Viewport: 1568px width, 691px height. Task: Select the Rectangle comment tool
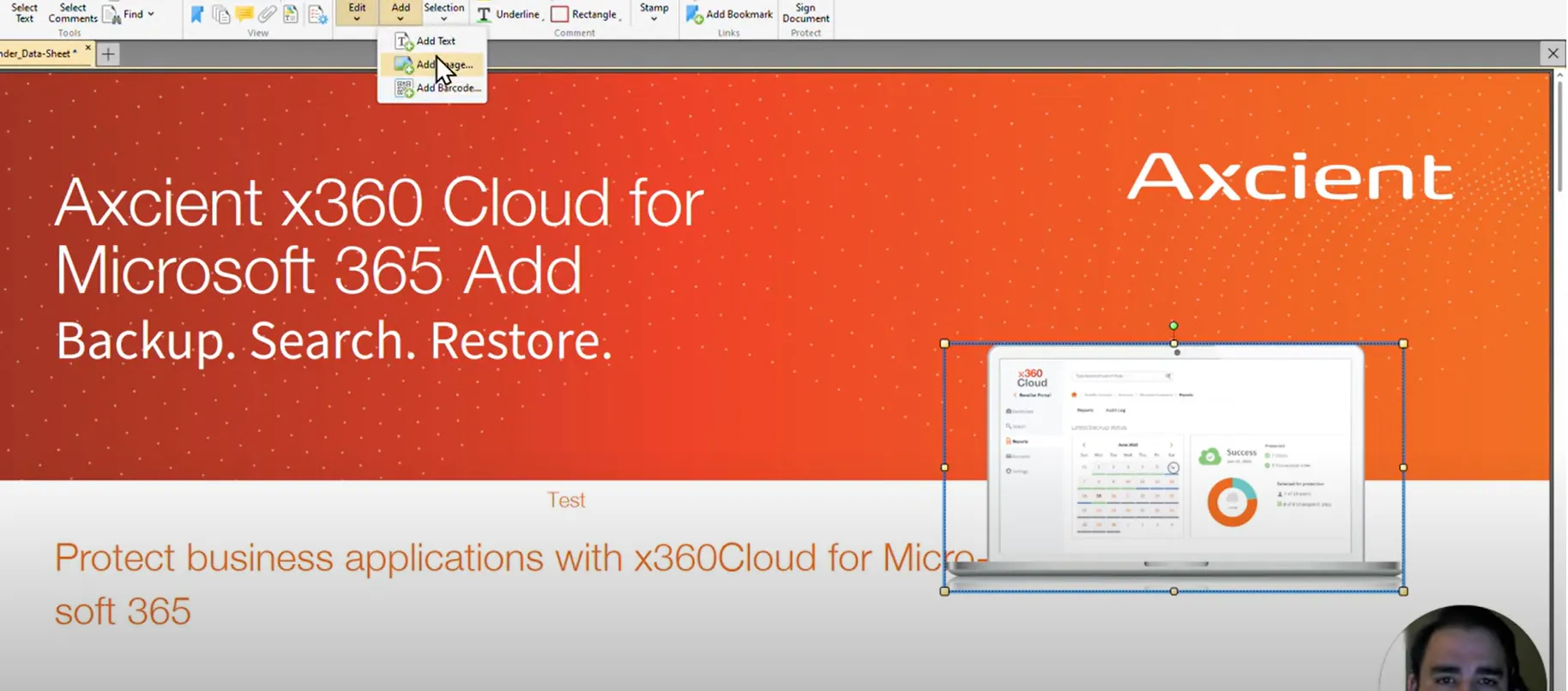(586, 15)
